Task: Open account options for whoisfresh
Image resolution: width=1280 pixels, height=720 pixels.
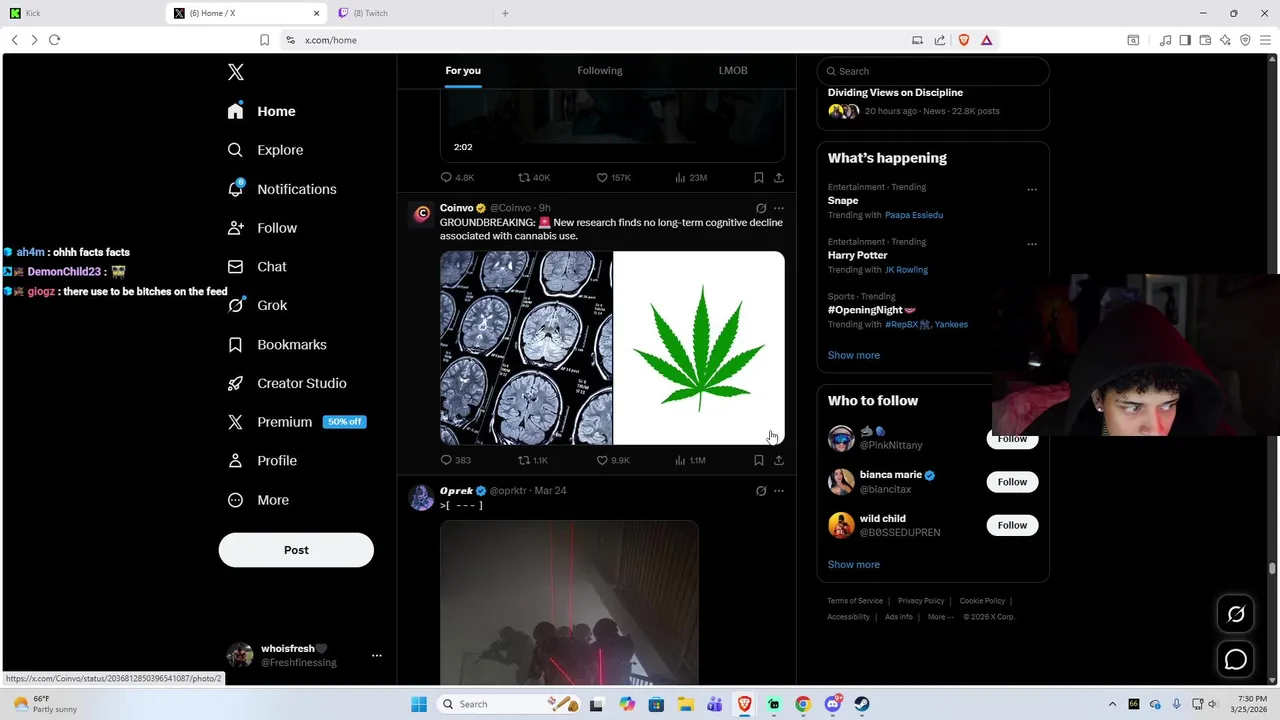Action: click(377, 656)
